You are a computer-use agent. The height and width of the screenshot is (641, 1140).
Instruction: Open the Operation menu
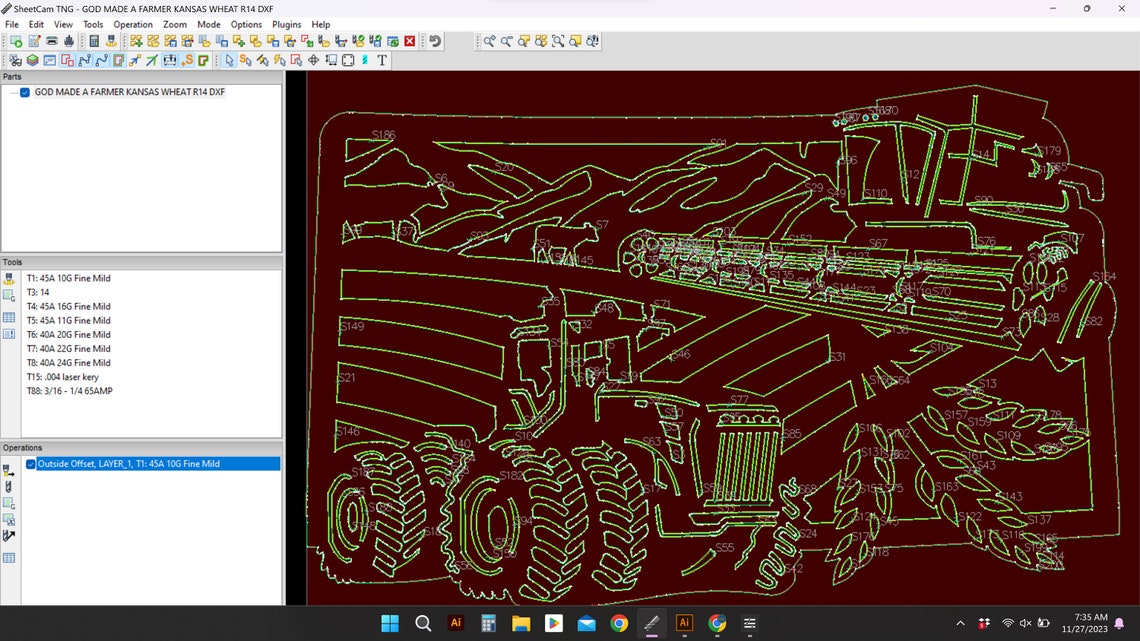click(132, 24)
